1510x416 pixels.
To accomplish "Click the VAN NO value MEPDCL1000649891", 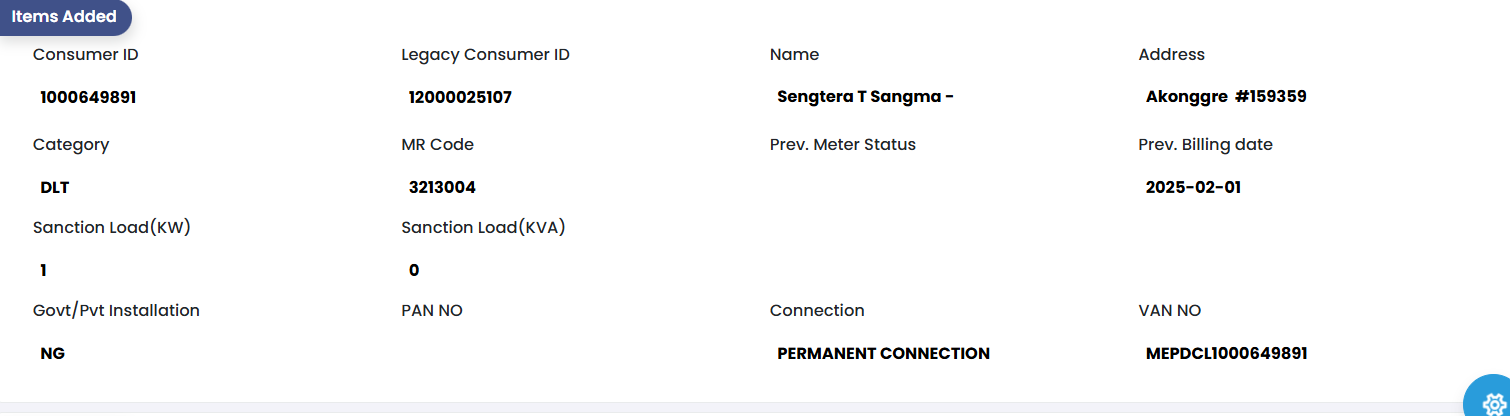I will (x=1226, y=353).
